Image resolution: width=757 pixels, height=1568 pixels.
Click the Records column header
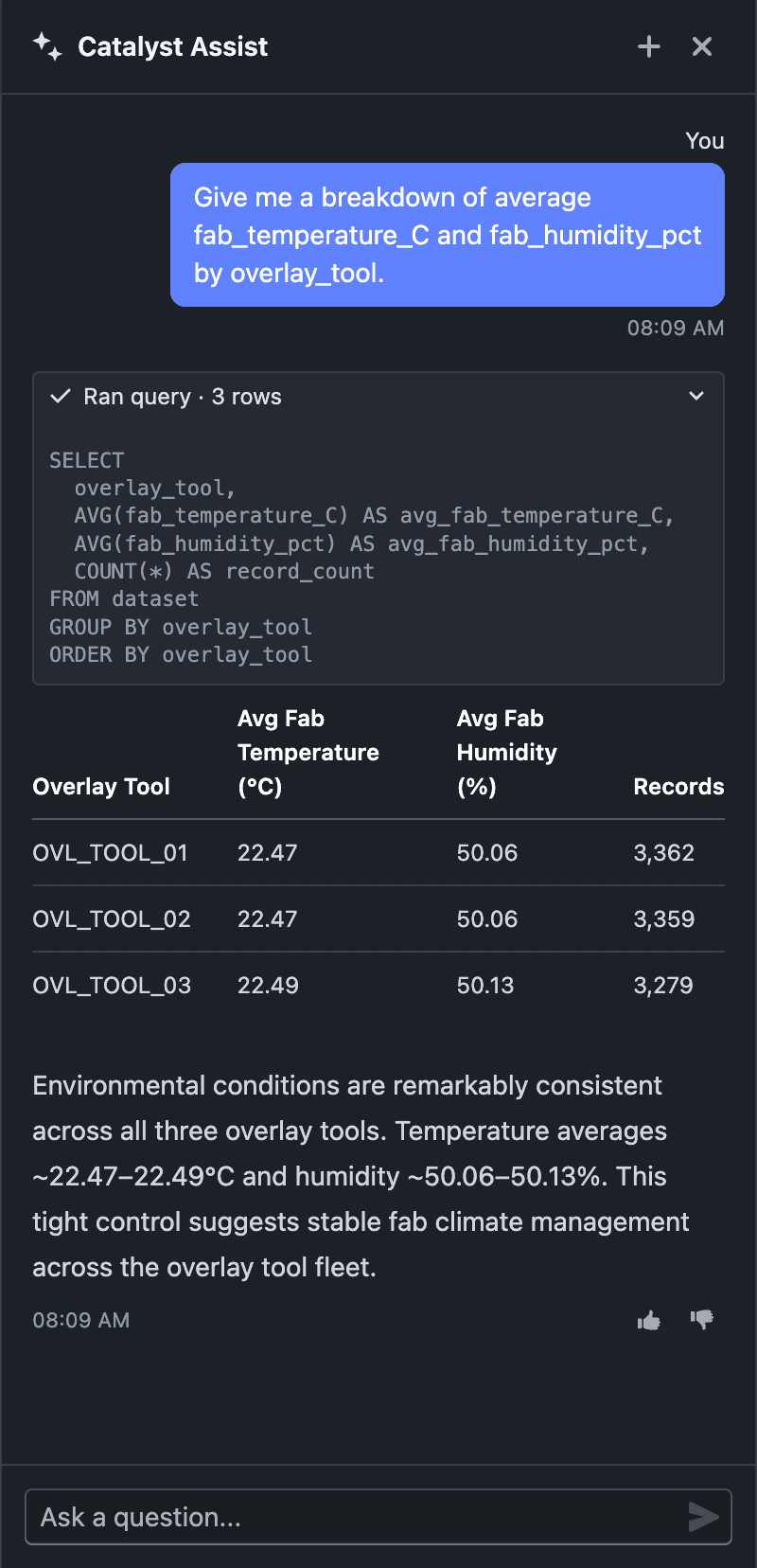pyautogui.click(x=678, y=787)
